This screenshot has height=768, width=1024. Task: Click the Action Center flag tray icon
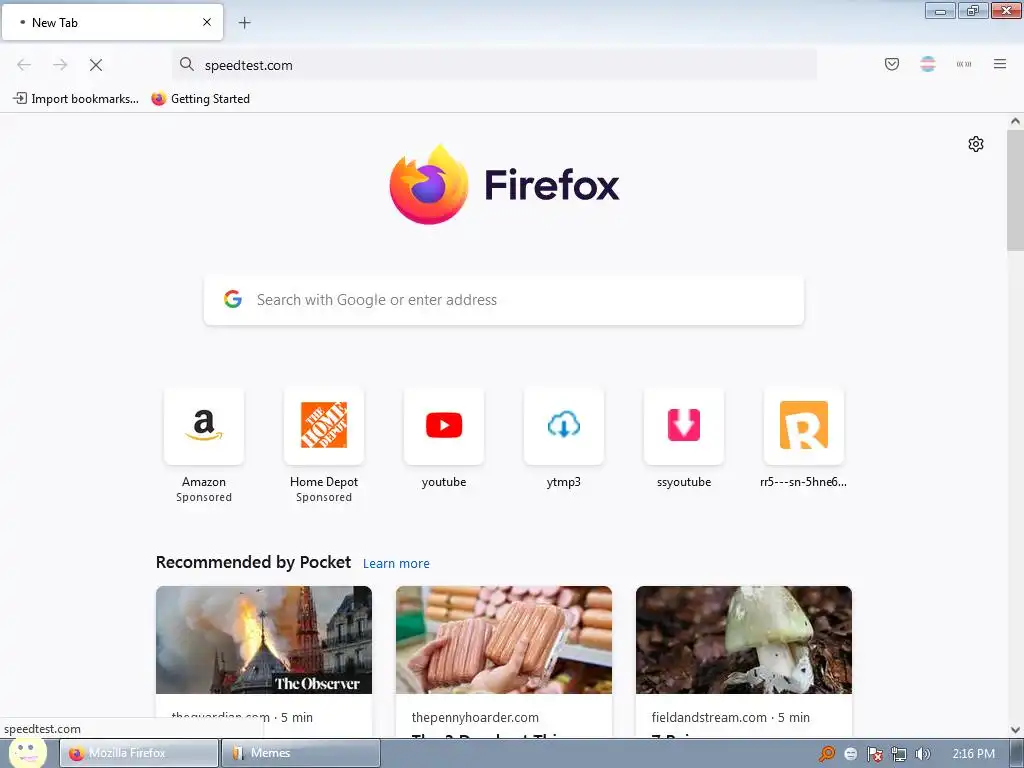[x=875, y=754]
